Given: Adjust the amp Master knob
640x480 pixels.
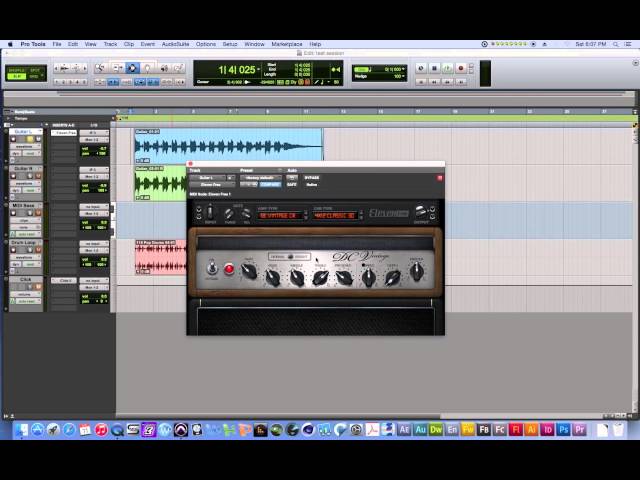Looking at the screenshot, I should [x=416, y=270].
